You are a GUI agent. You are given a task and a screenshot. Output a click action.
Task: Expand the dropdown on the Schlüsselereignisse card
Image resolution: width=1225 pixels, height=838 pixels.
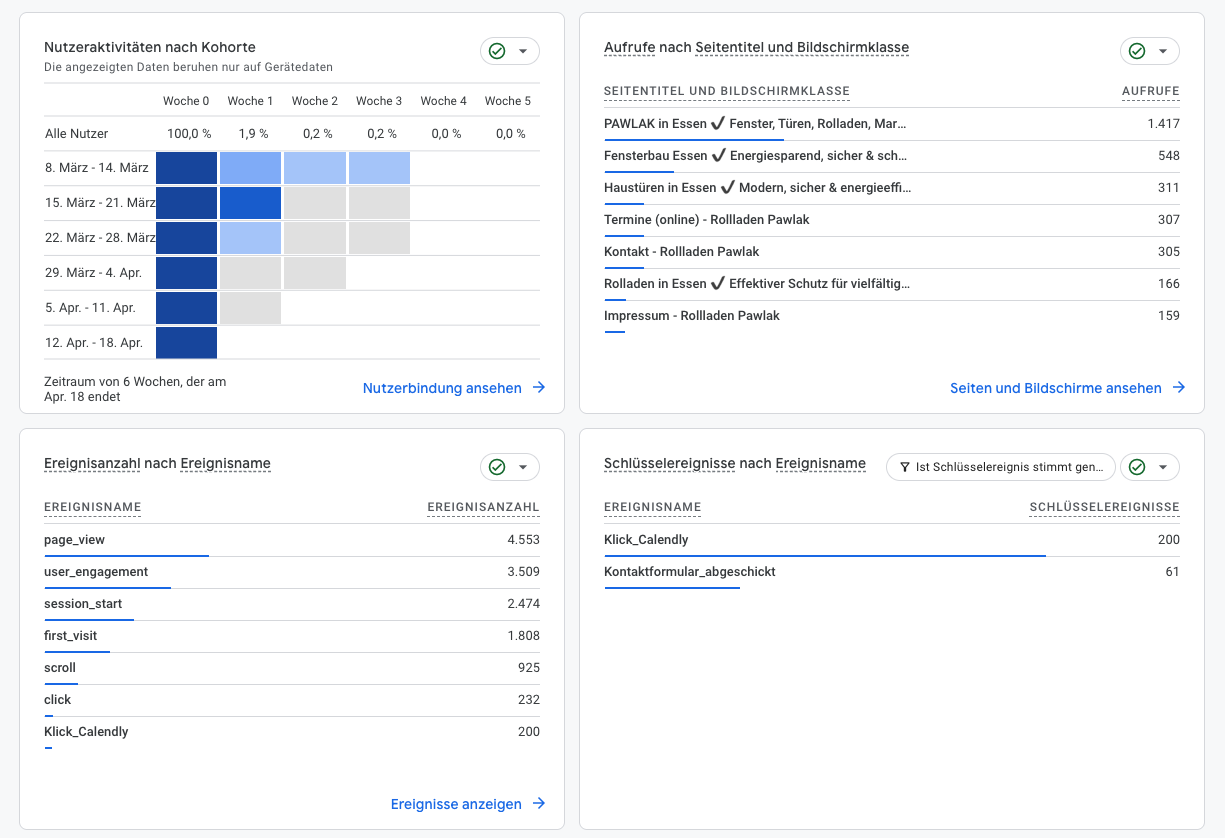coord(1163,466)
